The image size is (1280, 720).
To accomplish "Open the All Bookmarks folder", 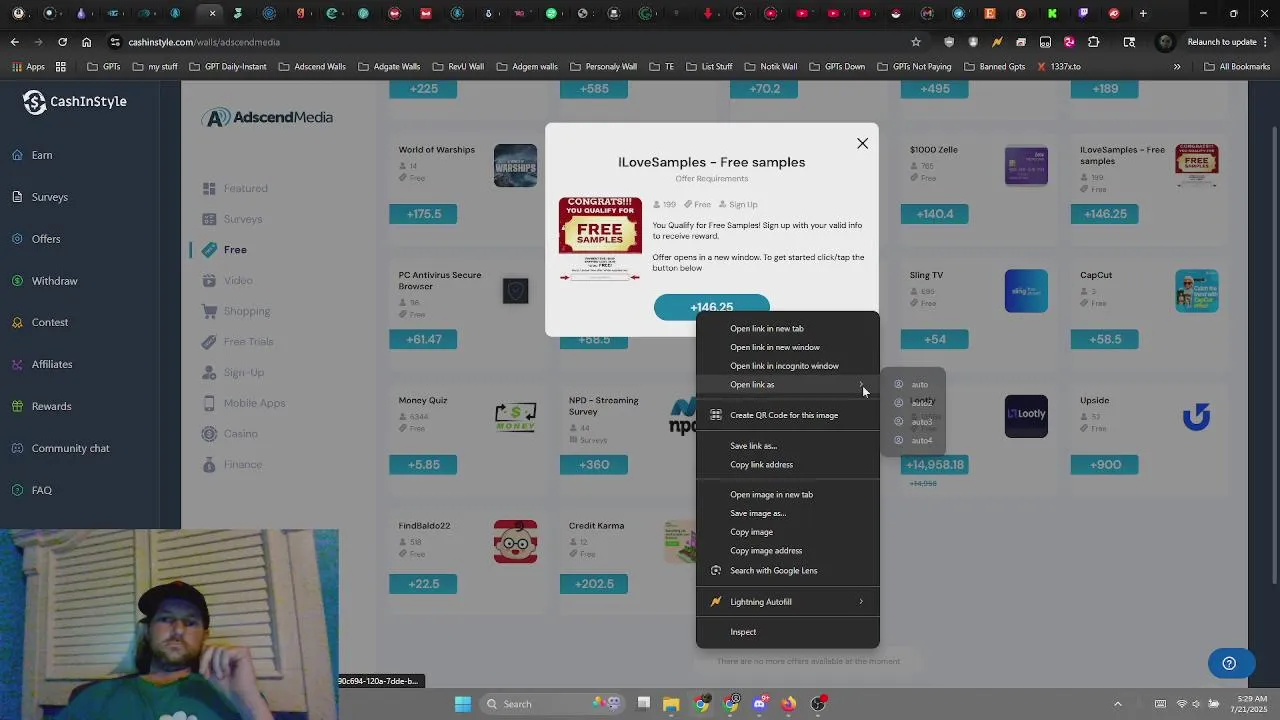I will [1237, 67].
